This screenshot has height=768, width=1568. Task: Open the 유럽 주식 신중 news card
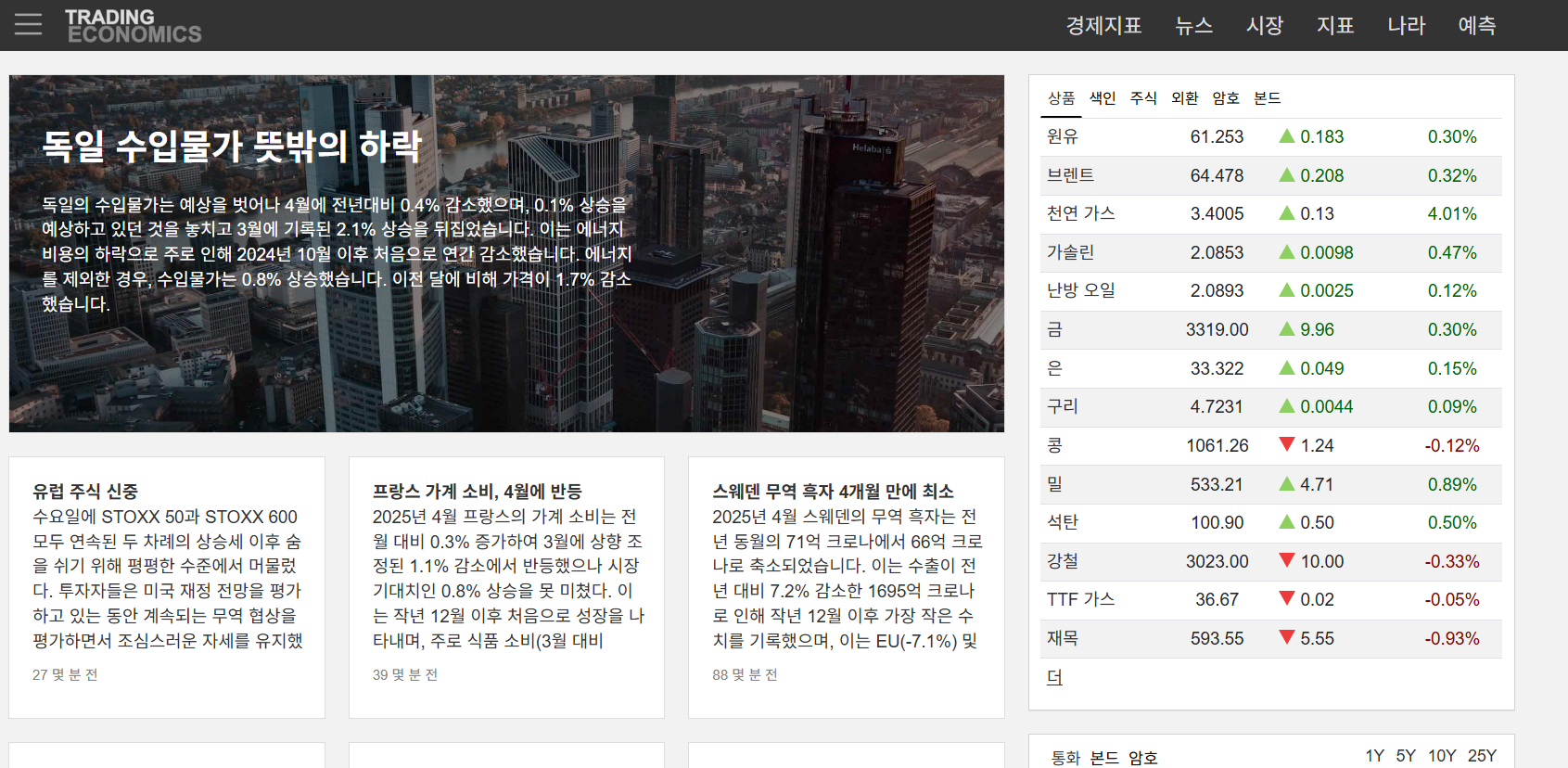[167, 587]
